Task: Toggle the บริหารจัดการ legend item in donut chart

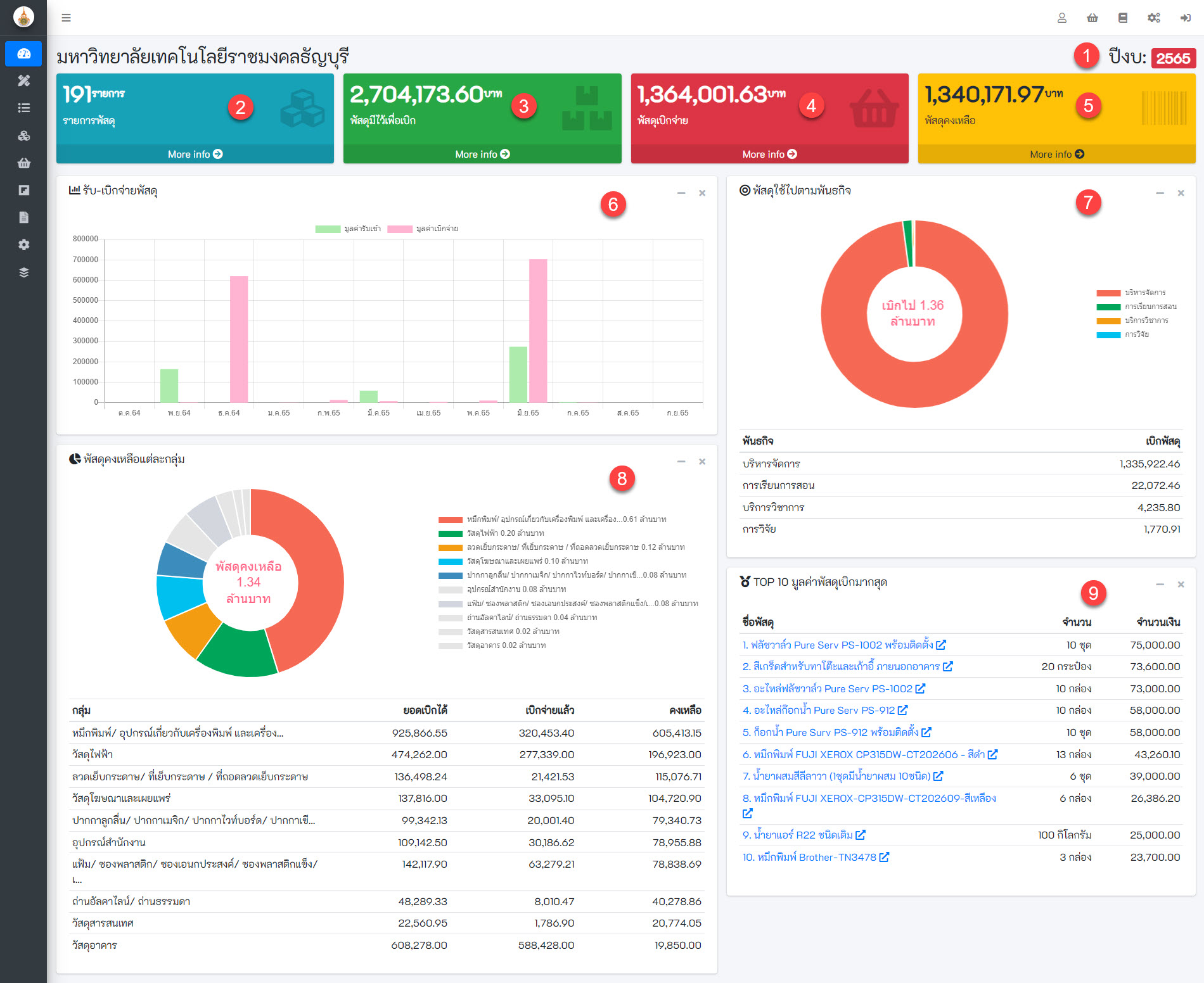Action: point(1137,293)
